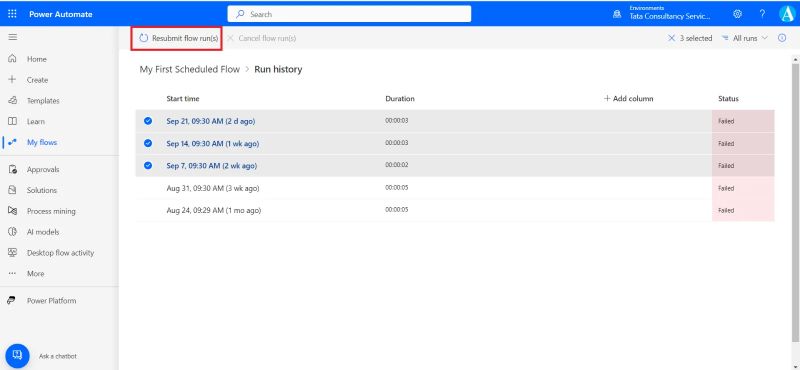Click Add column in the table header
Viewport: 800px width, 370px height.
click(629, 98)
